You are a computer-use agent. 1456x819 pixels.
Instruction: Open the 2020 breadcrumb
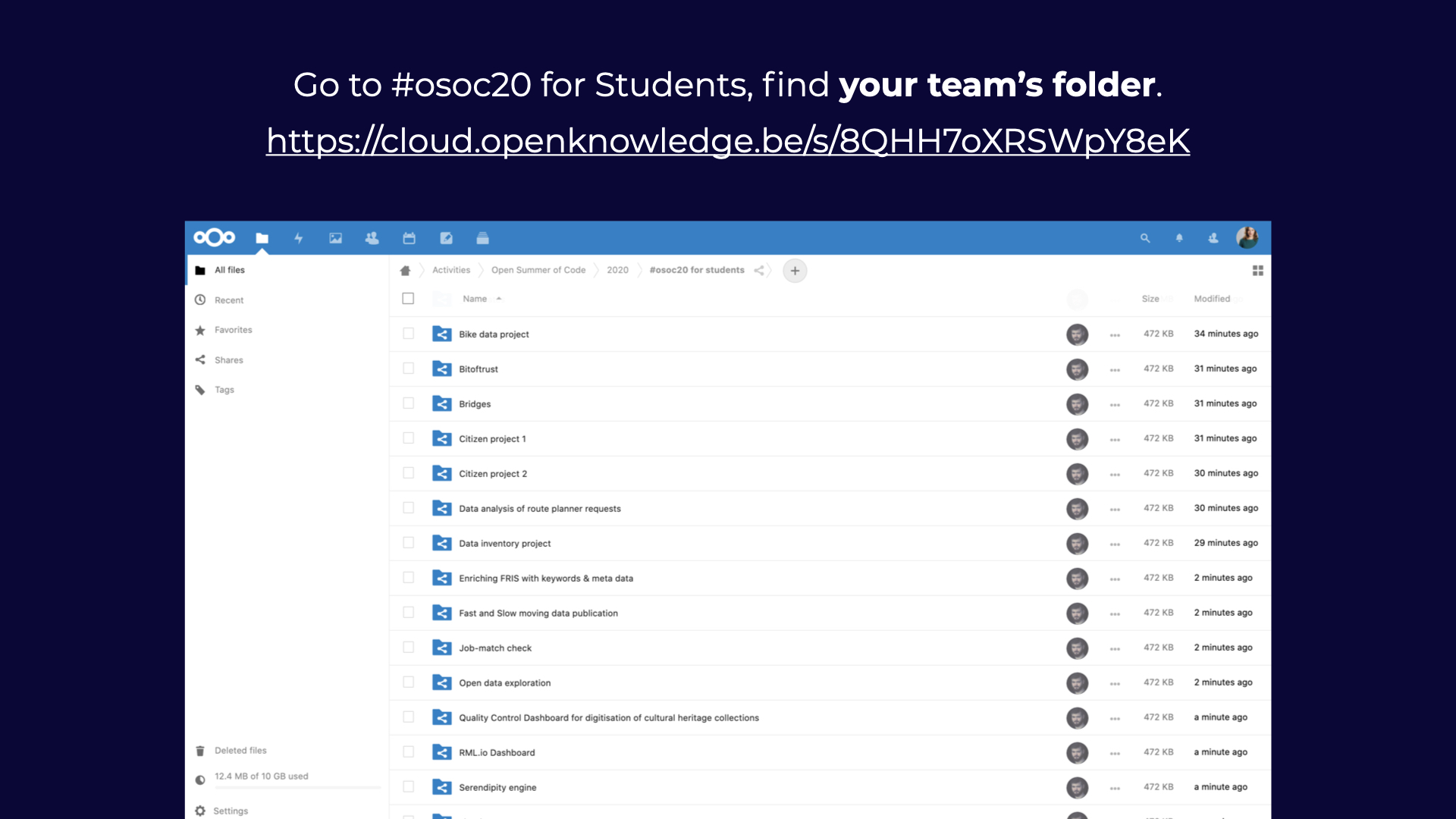click(617, 270)
